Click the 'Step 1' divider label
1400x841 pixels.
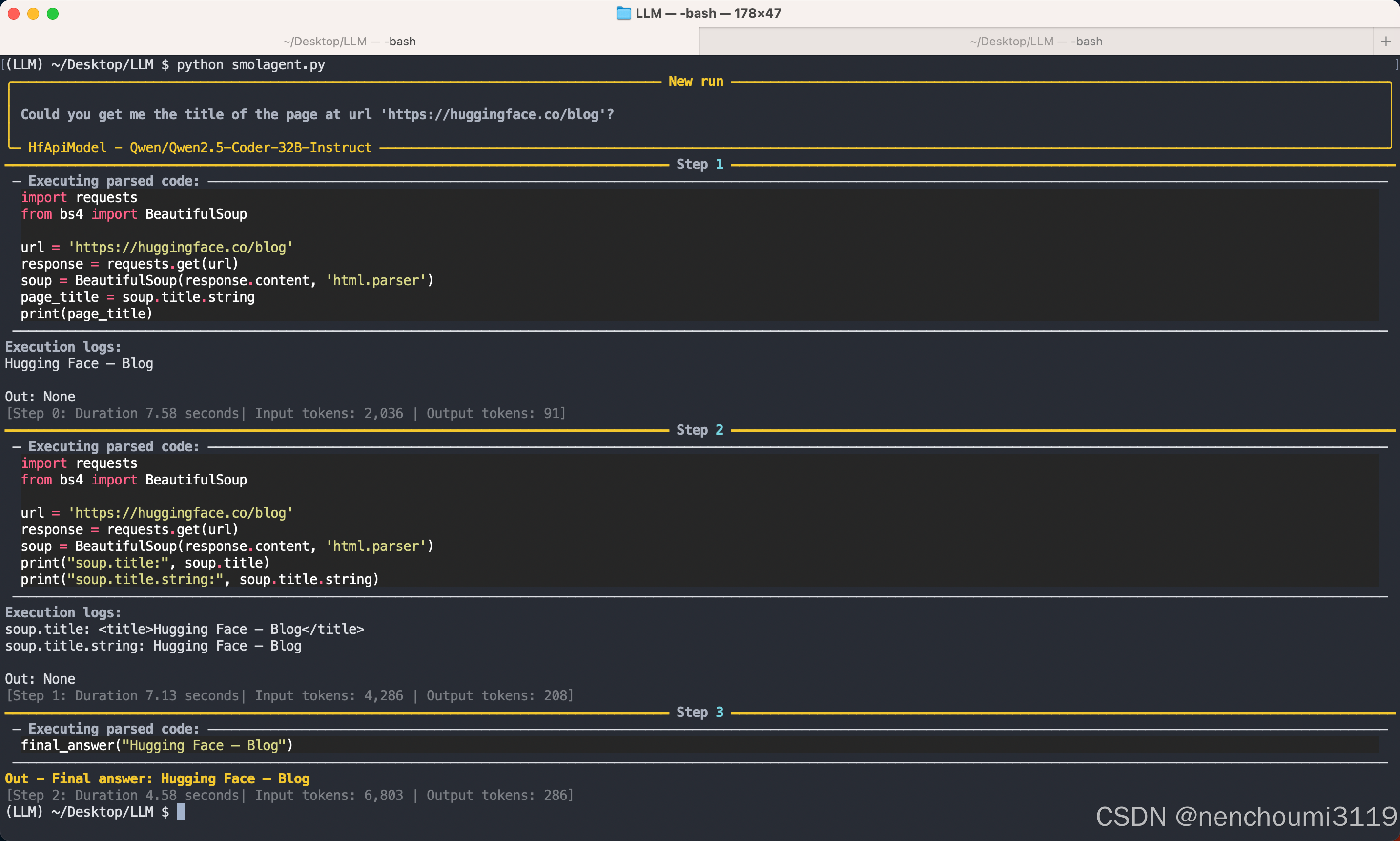pyautogui.click(x=700, y=165)
